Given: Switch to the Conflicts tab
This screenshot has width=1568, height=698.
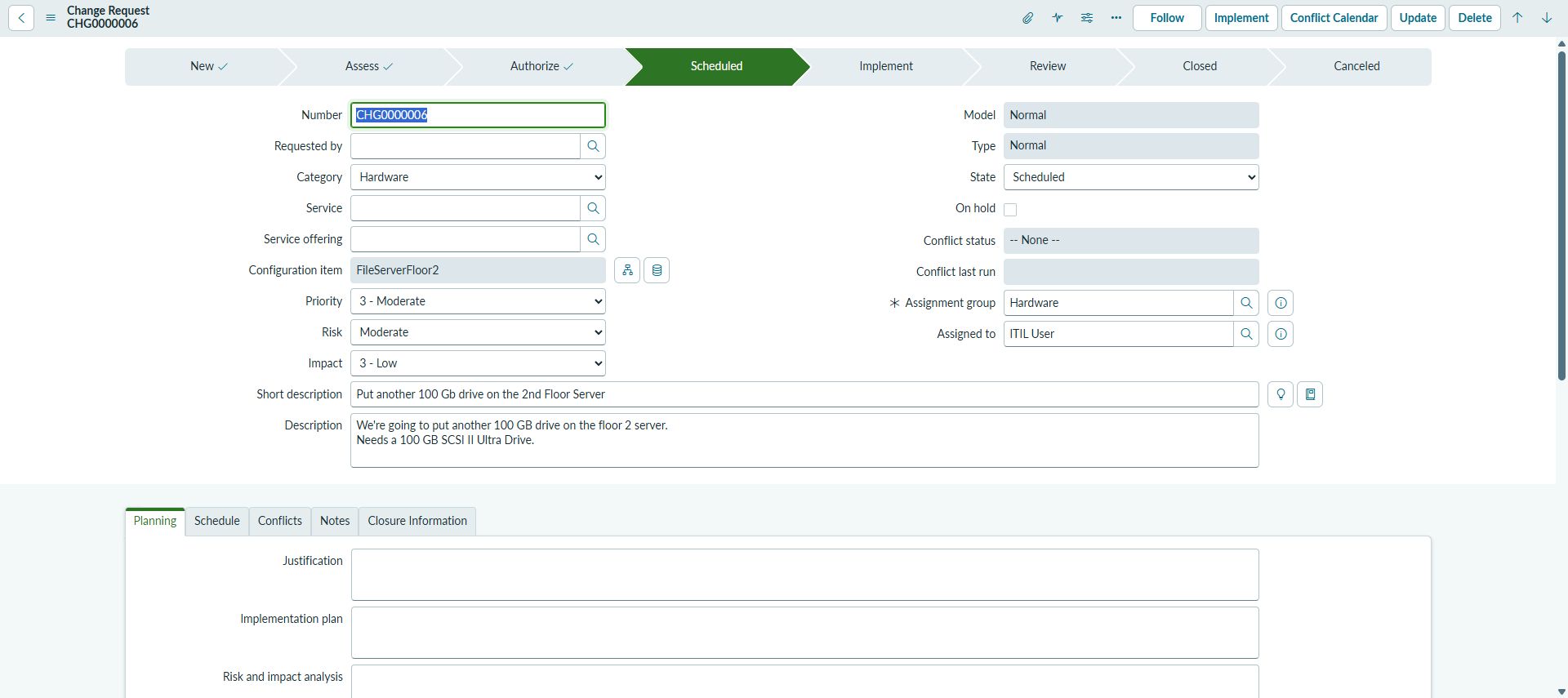Looking at the screenshot, I should pyautogui.click(x=280, y=521).
